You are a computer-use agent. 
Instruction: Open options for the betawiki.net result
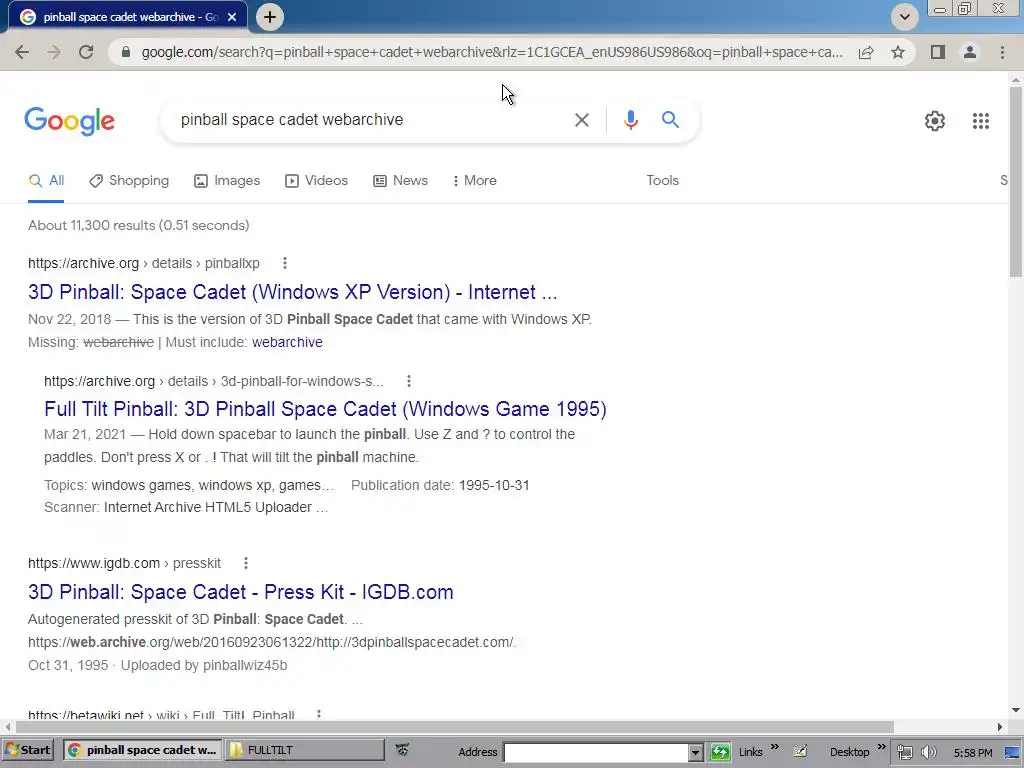tap(319, 715)
